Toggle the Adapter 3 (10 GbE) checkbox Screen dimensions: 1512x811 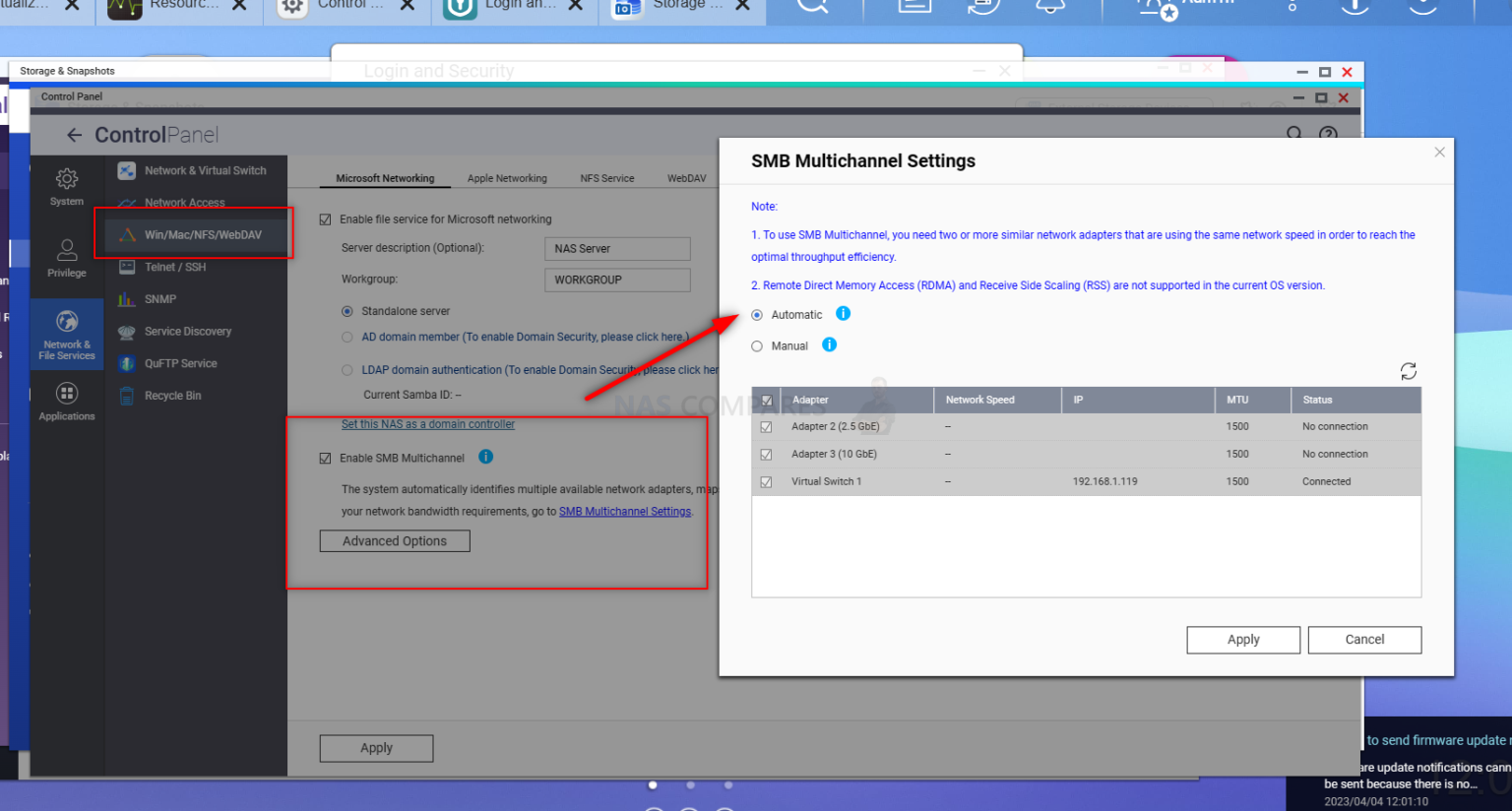(x=766, y=455)
